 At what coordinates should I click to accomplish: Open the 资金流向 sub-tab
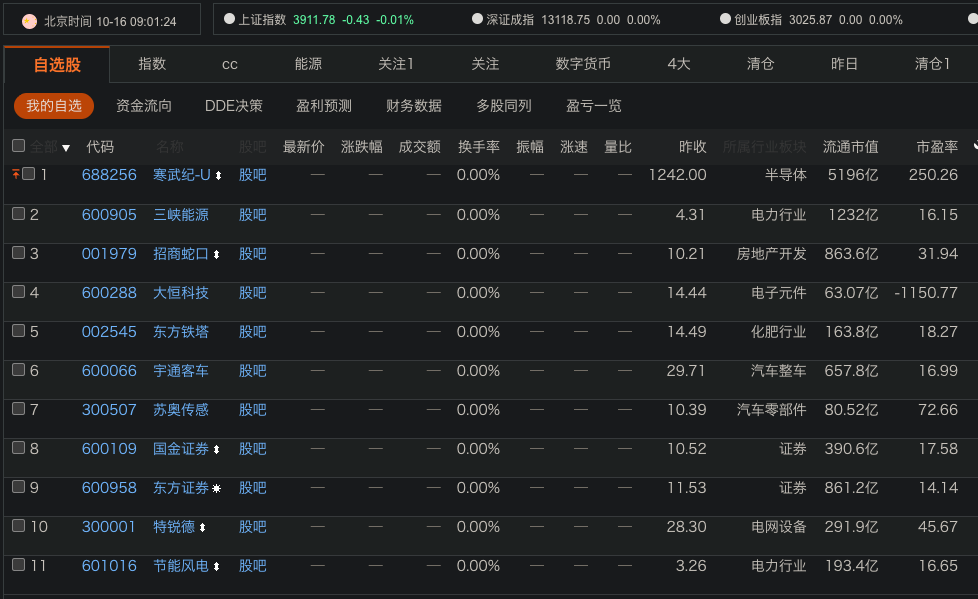tap(144, 106)
